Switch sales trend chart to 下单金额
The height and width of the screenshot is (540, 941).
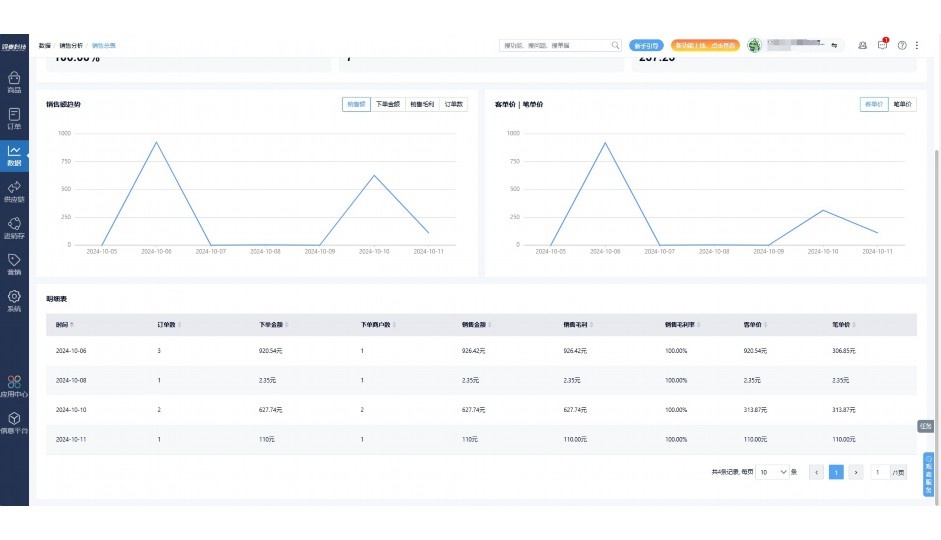387,104
